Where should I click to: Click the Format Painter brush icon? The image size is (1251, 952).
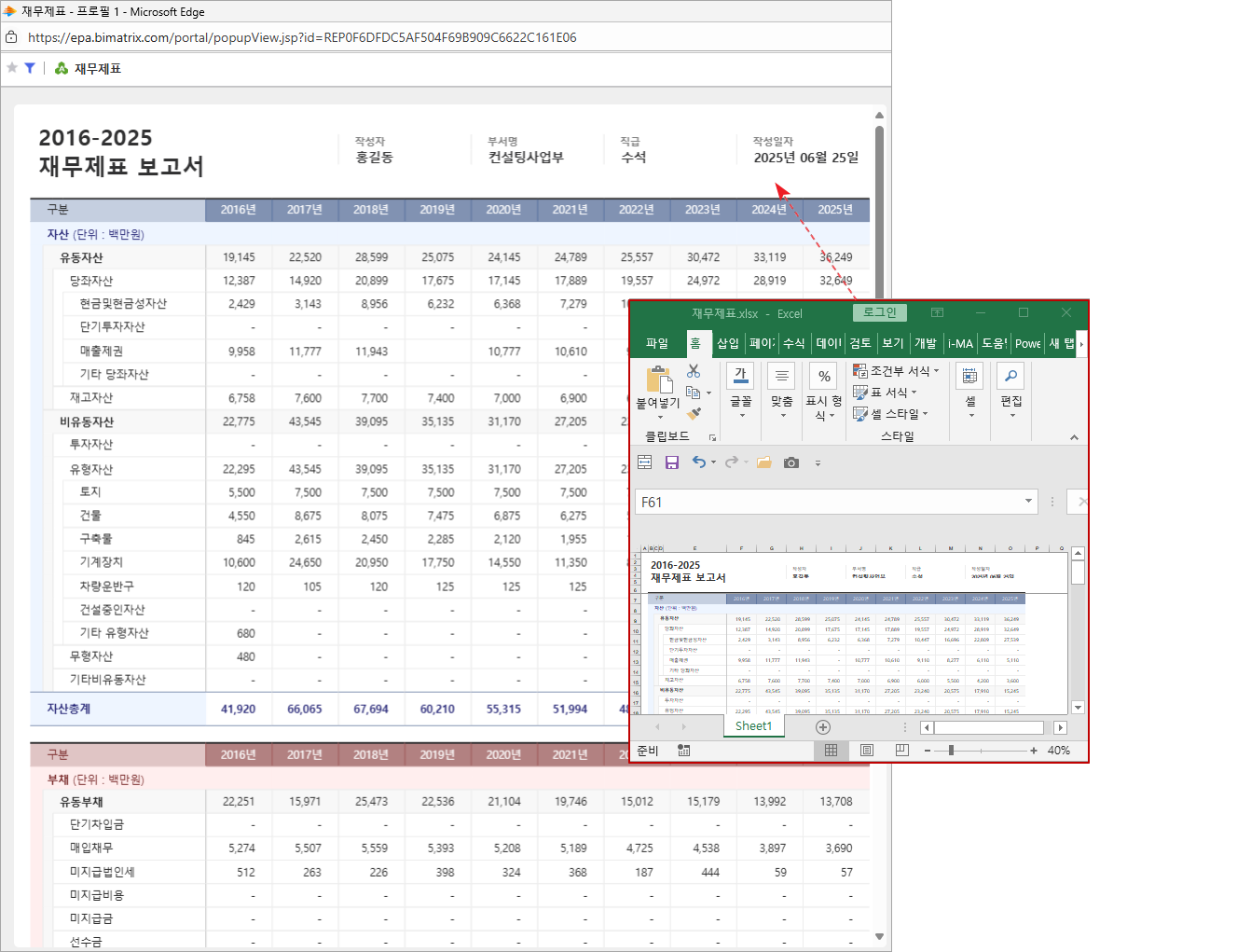click(x=694, y=413)
